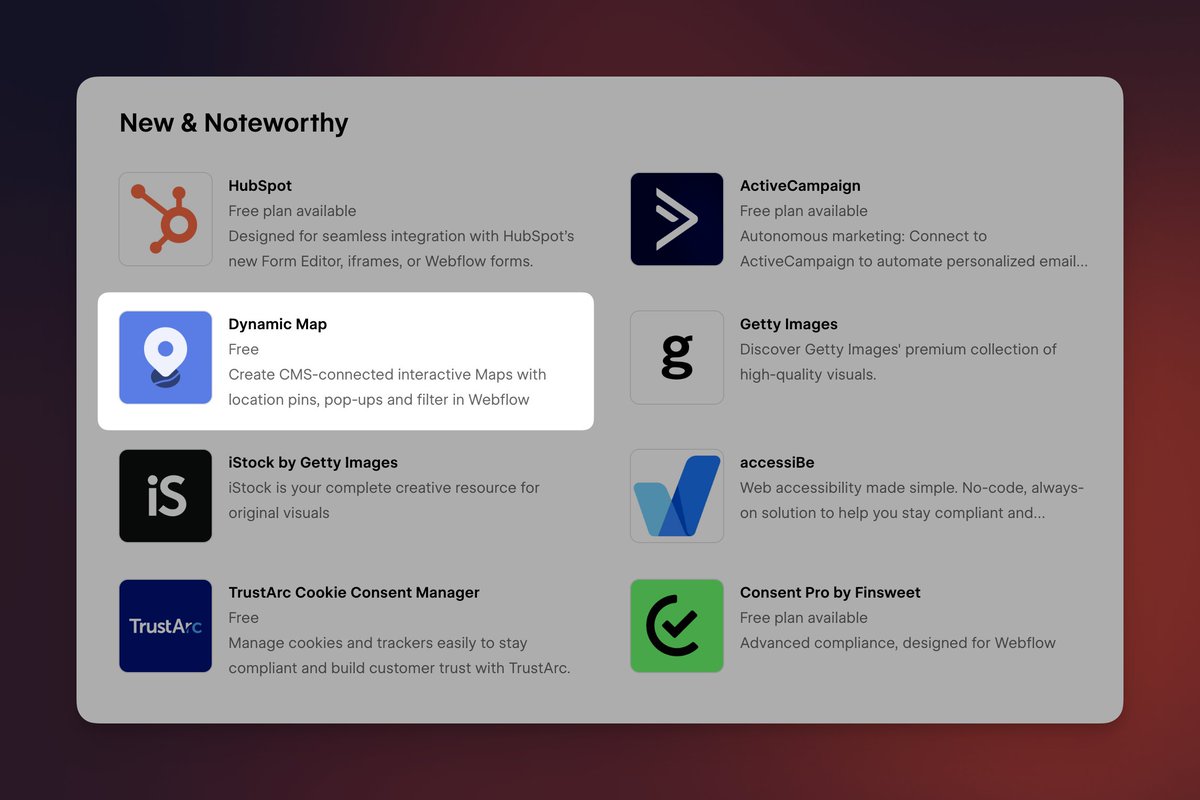1200x800 pixels.
Task: Select the ActiveCampaign arrow icon
Action: coord(677,218)
